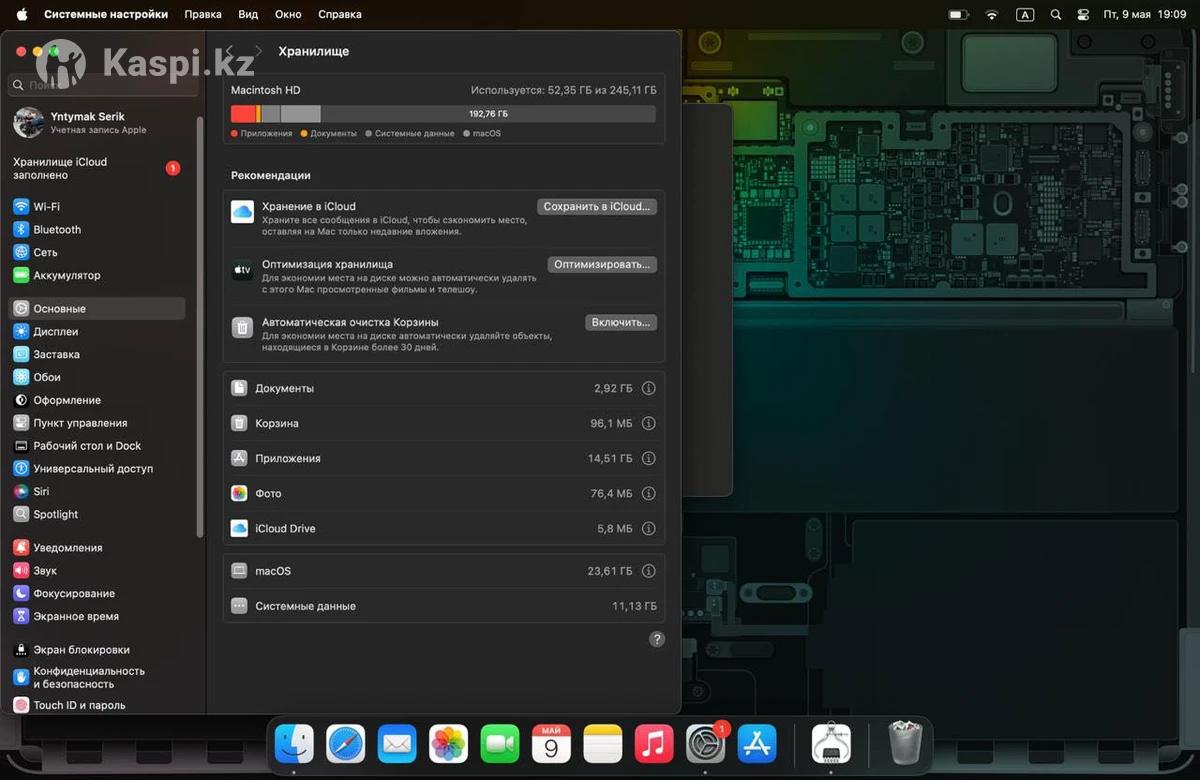Select Экранное время in the sidebar
This screenshot has height=780, width=1200.
[x=97, y=617]
